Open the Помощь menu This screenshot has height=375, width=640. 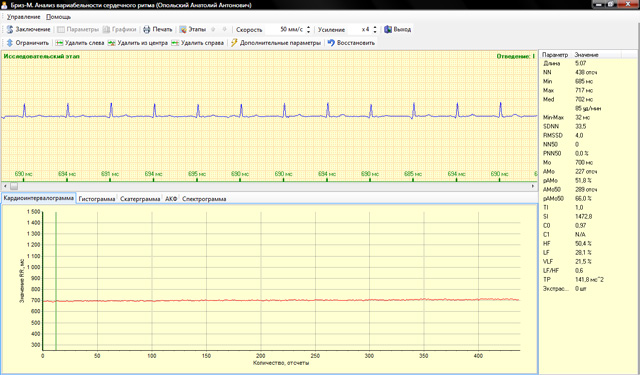58,17
